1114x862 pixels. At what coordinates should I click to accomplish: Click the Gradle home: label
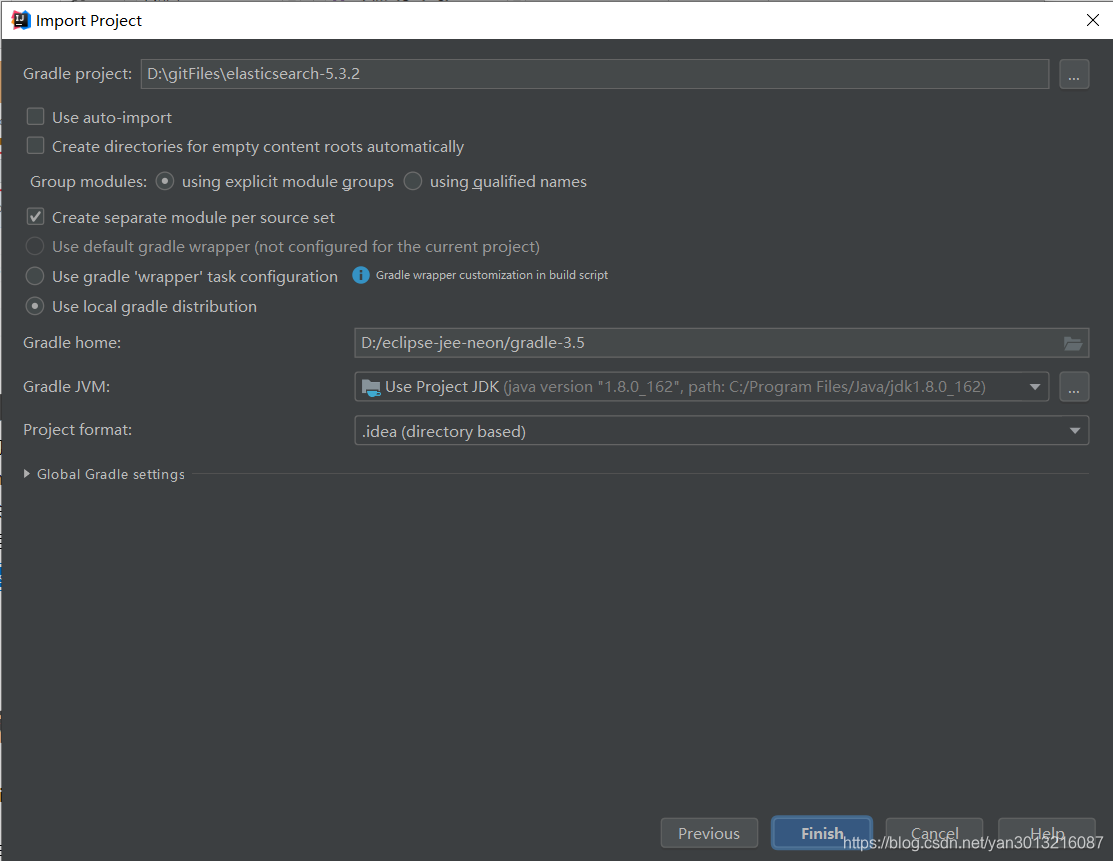pos(72,343)
